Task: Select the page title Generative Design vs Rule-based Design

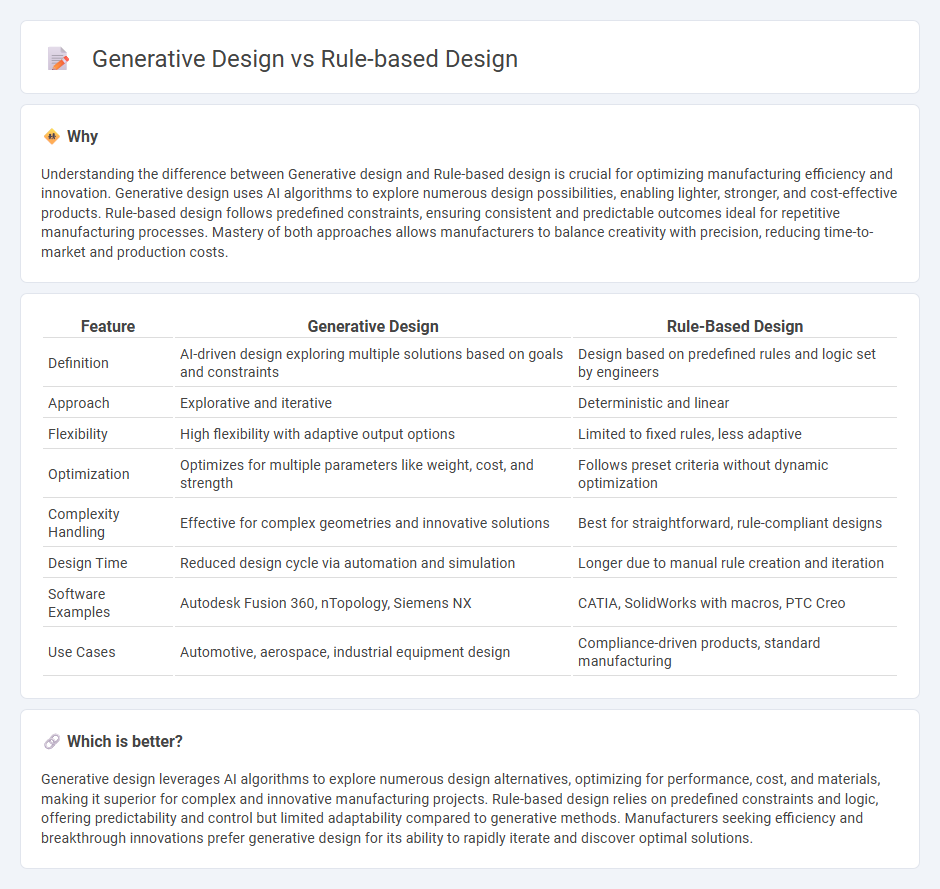Action: click(304, 59)
